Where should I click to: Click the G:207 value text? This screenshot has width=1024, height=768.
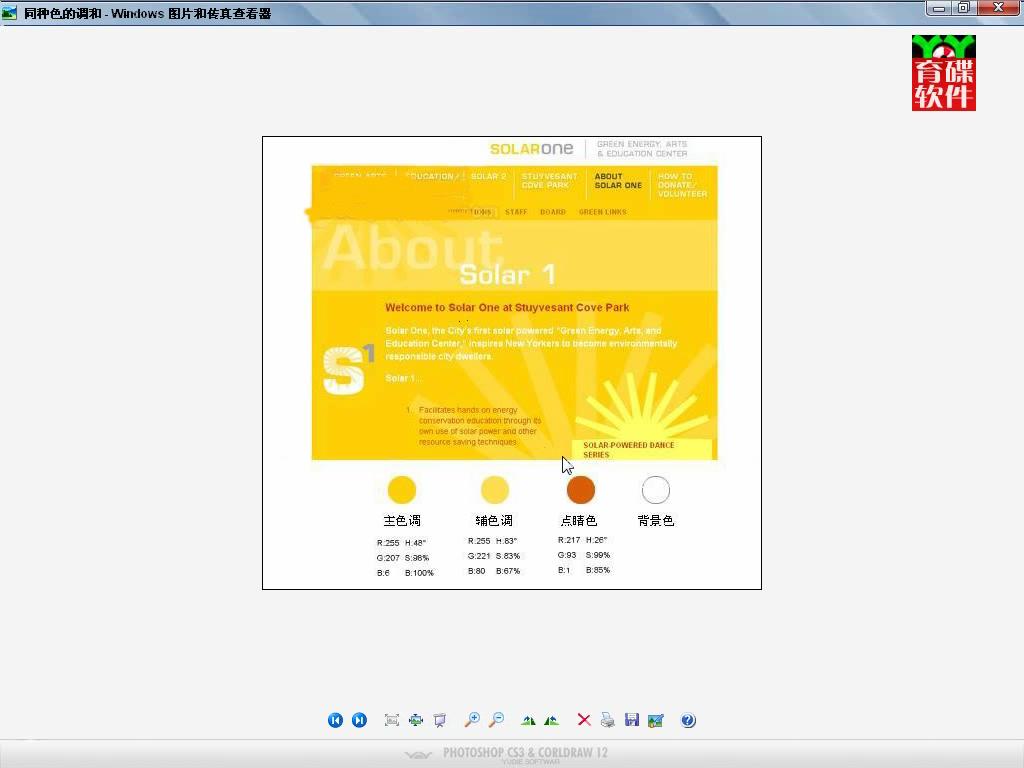click(388, 558)
